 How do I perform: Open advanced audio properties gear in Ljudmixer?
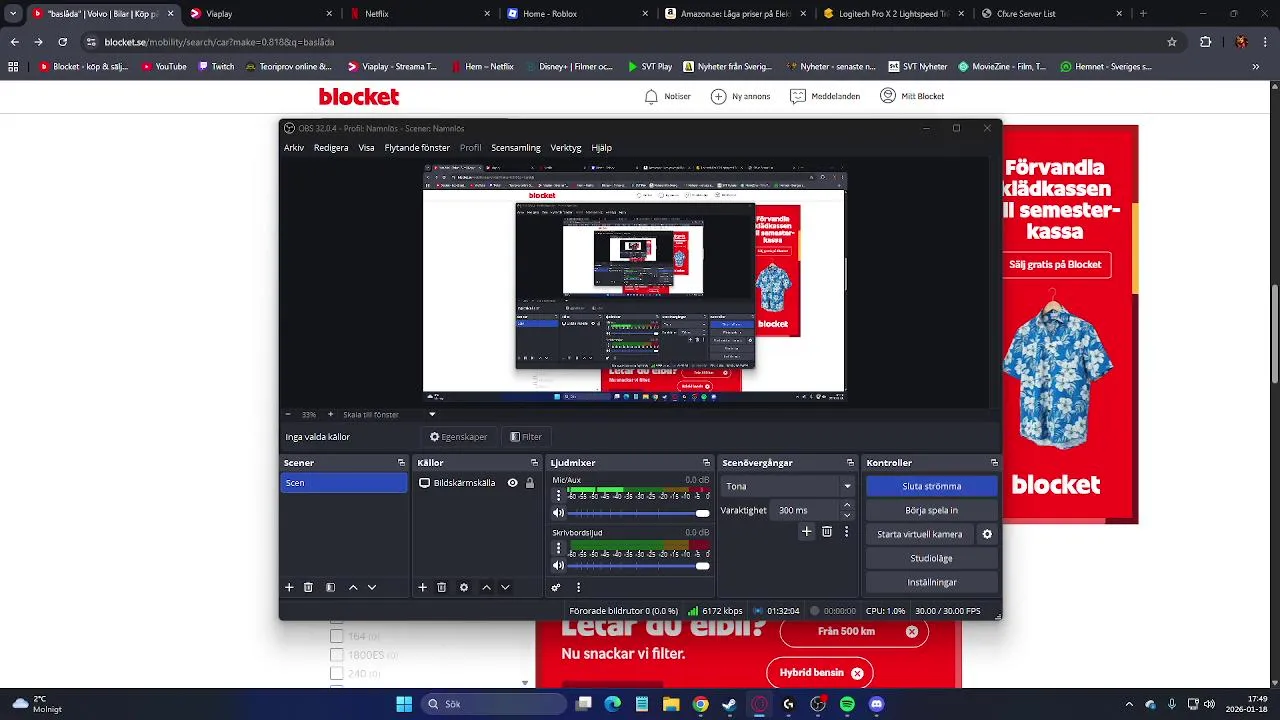point(556,587)
